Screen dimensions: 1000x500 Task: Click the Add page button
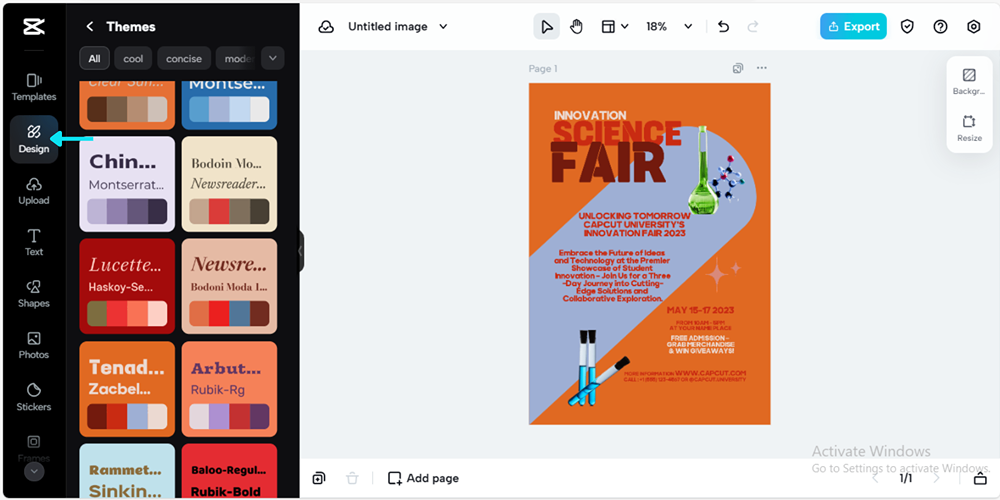point(423,478)
